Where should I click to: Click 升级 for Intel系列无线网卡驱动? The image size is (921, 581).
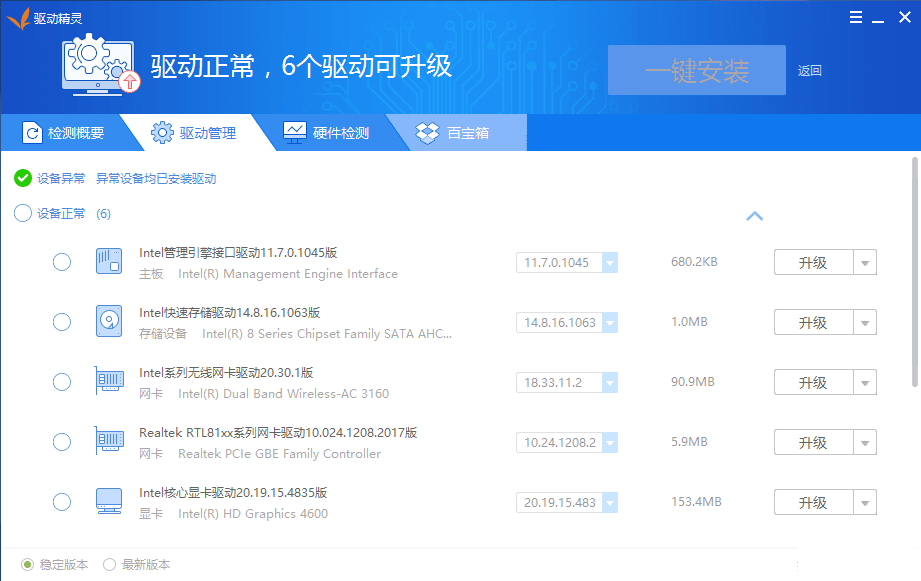(814, 382)
